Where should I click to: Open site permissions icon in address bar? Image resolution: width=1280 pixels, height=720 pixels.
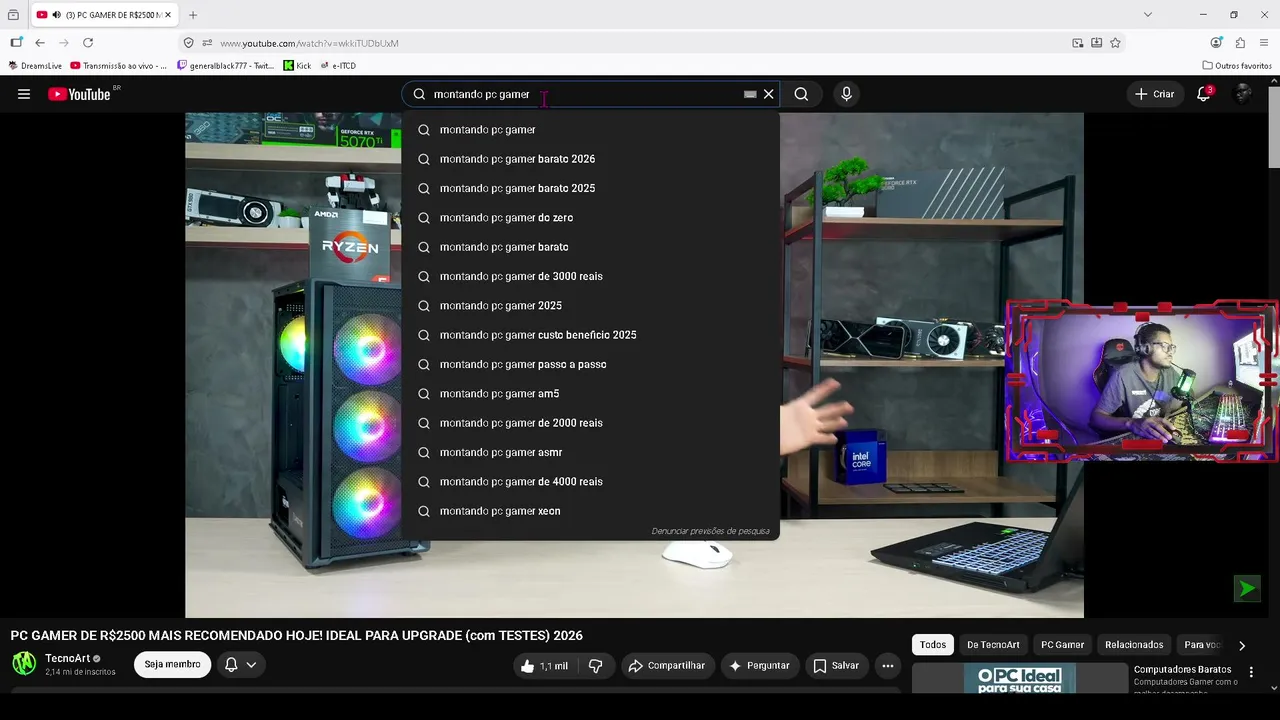(207, 43)
